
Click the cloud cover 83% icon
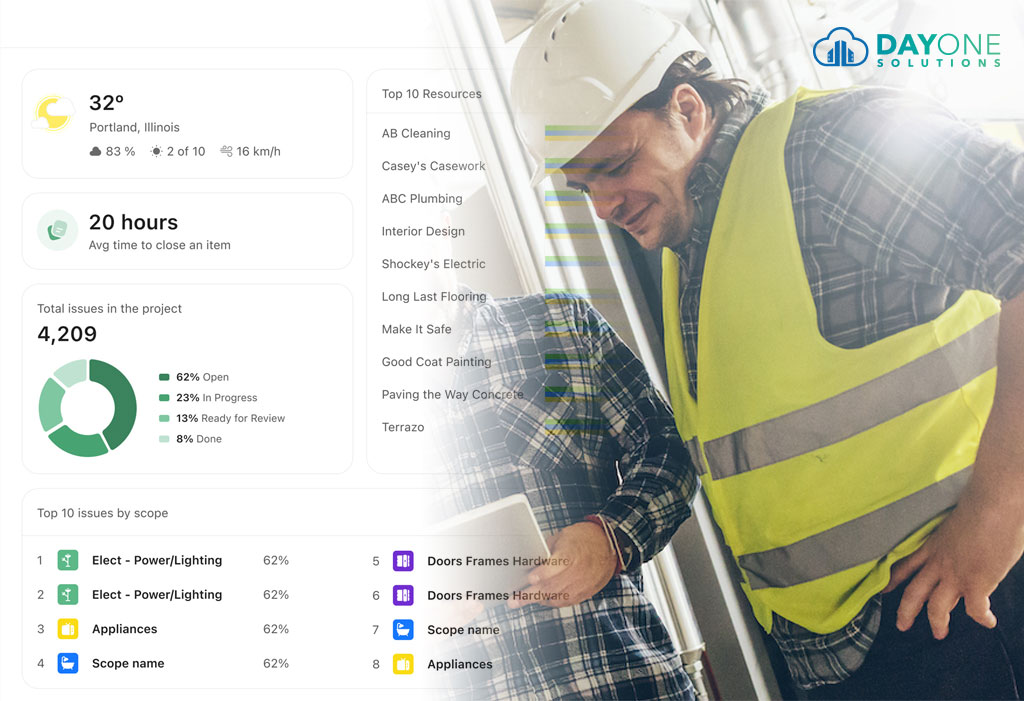[95, 152]
